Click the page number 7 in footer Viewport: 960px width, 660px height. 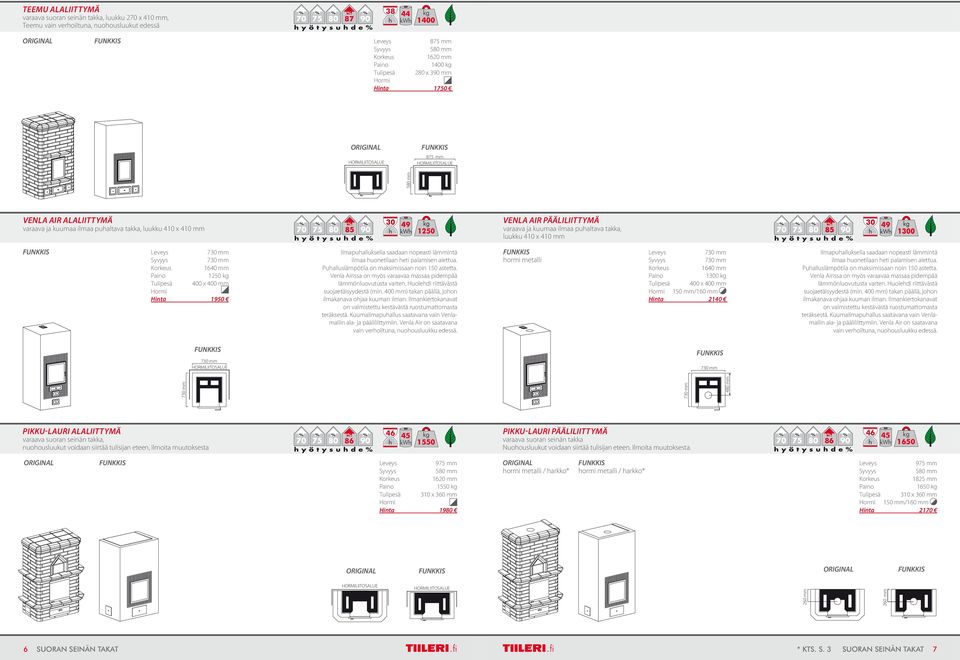pyautogui.click(x=934, y=649)
